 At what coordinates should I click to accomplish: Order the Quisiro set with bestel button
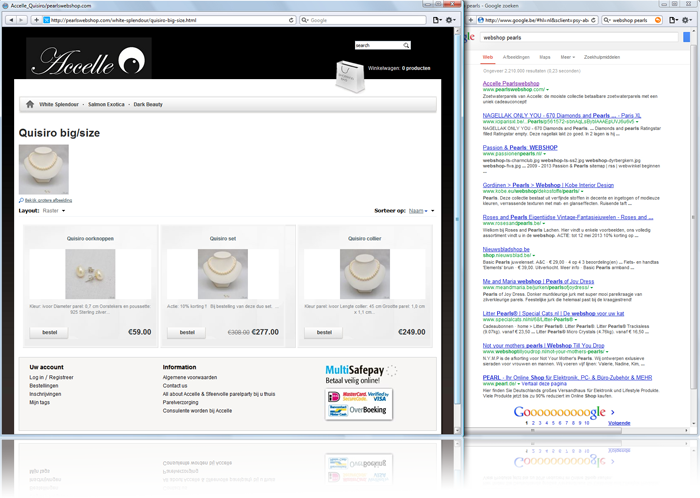click(x=187, y=332)
